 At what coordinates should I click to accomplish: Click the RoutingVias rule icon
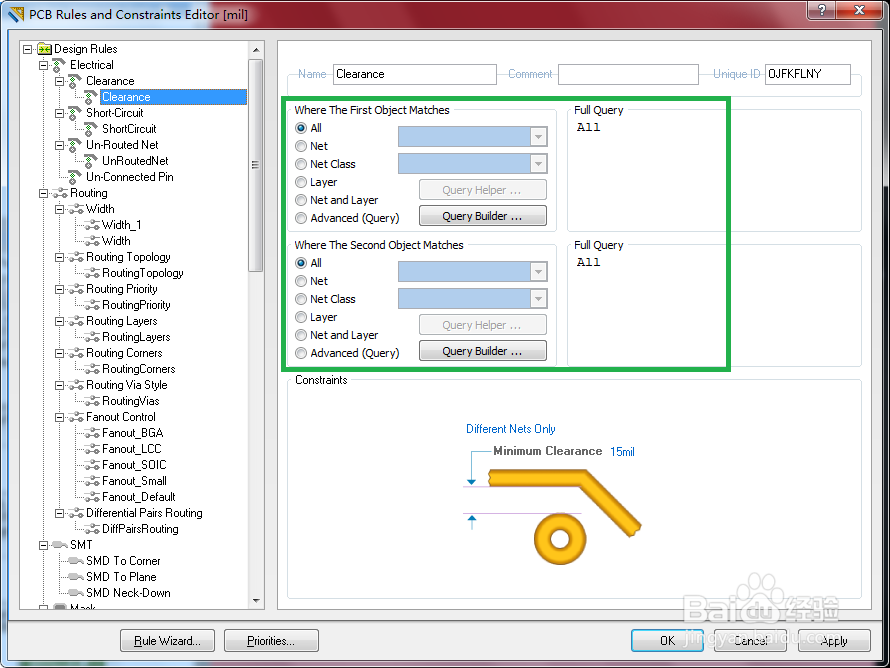click(x=92, y=401)
